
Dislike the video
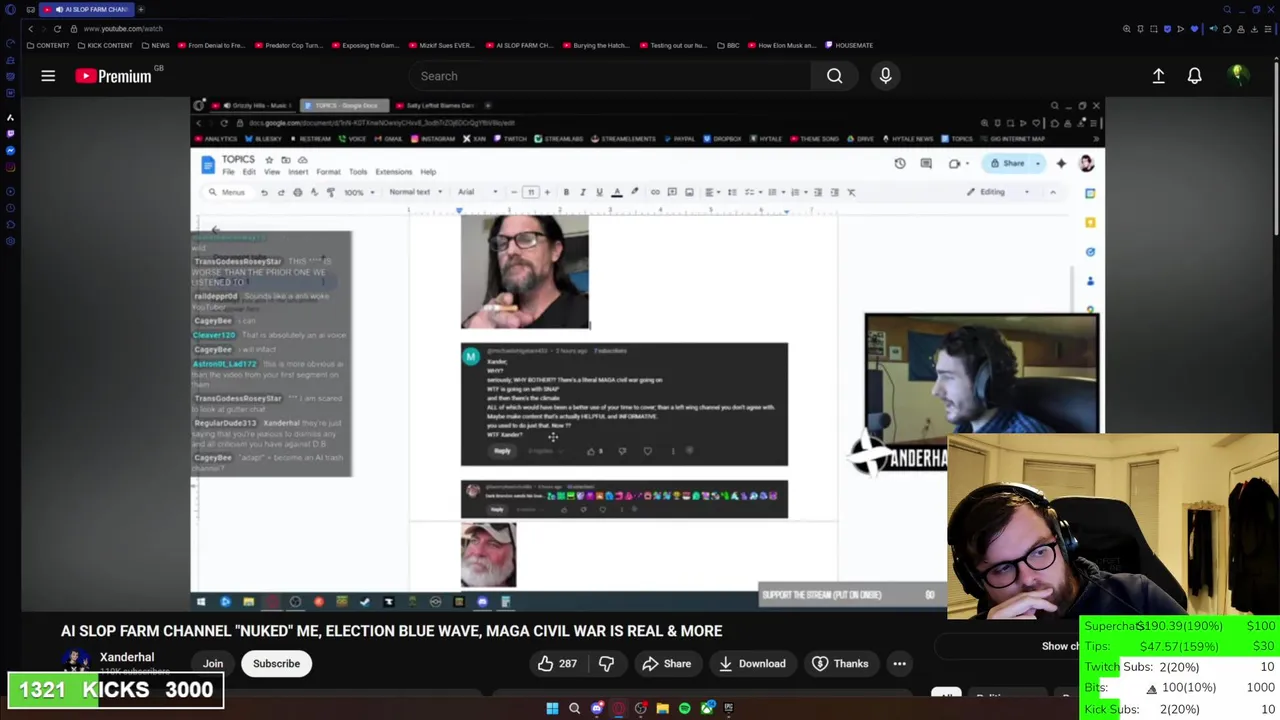click(606, 664)
